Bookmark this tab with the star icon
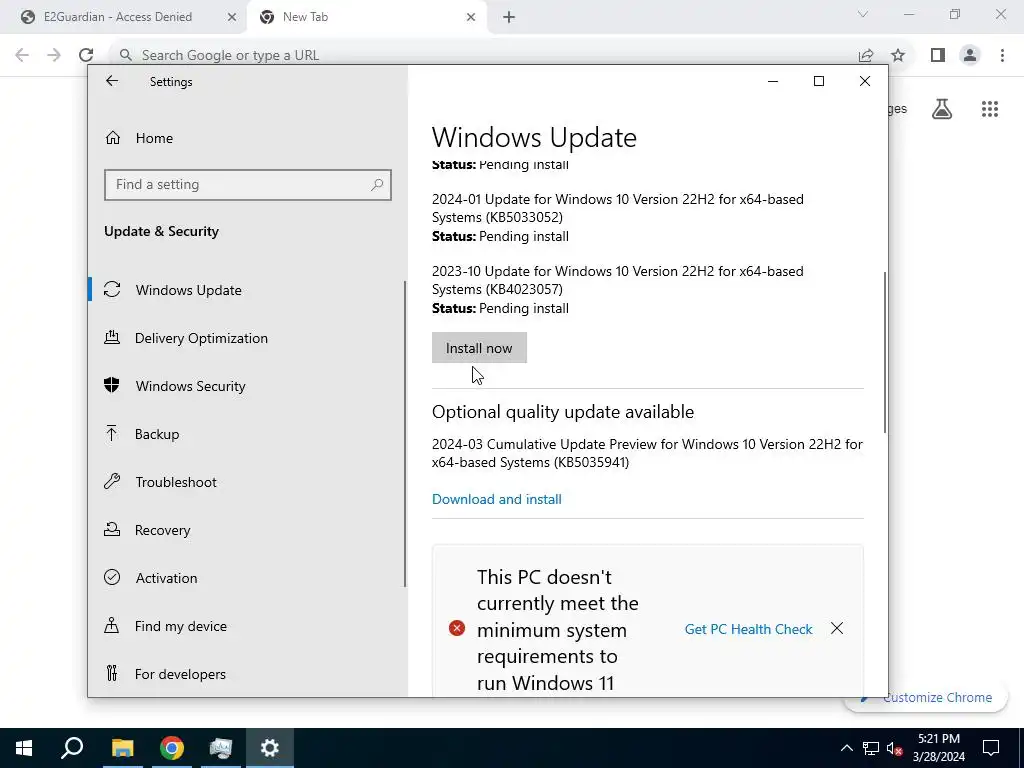The height and width of the screenshot is (768, 1024). click(x=899, y=56)
